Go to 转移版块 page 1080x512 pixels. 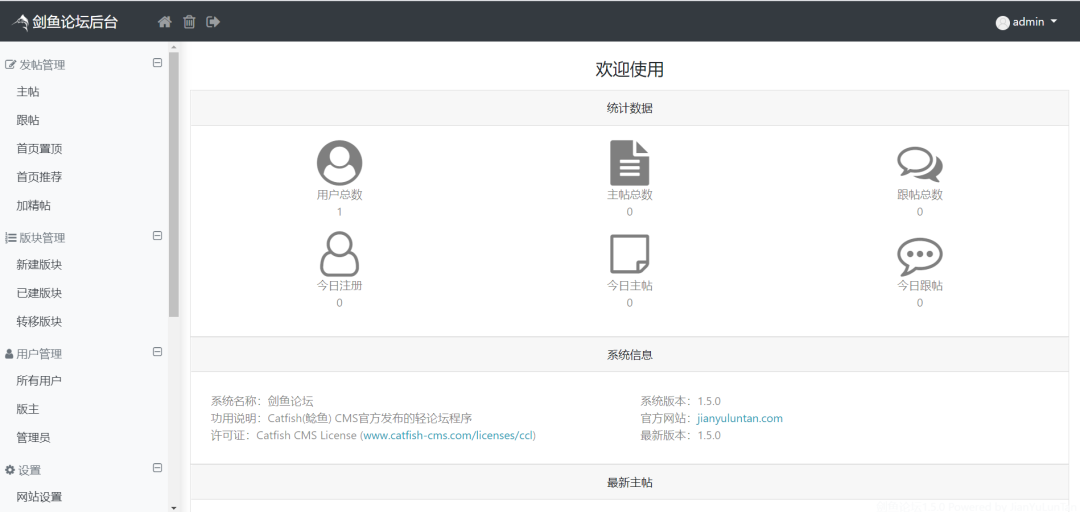tap(39, 322)
